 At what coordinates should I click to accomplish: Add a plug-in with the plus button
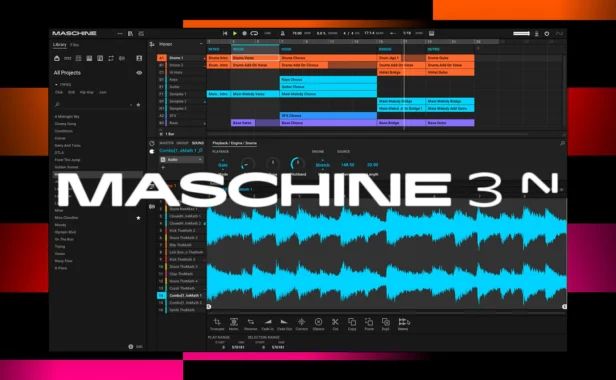tap(163, 168)
